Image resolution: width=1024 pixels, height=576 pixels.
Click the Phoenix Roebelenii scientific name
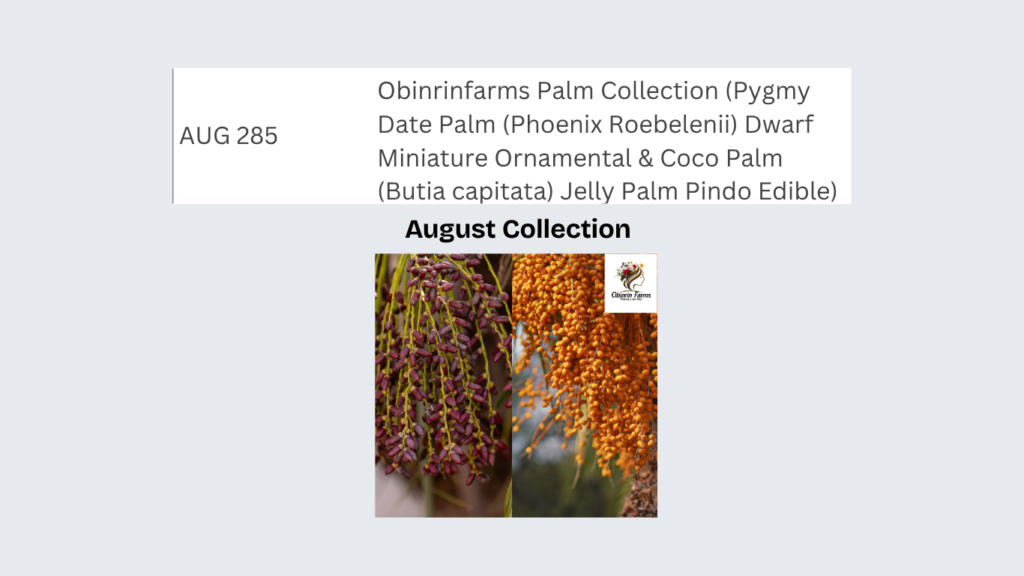coord(620,125)
